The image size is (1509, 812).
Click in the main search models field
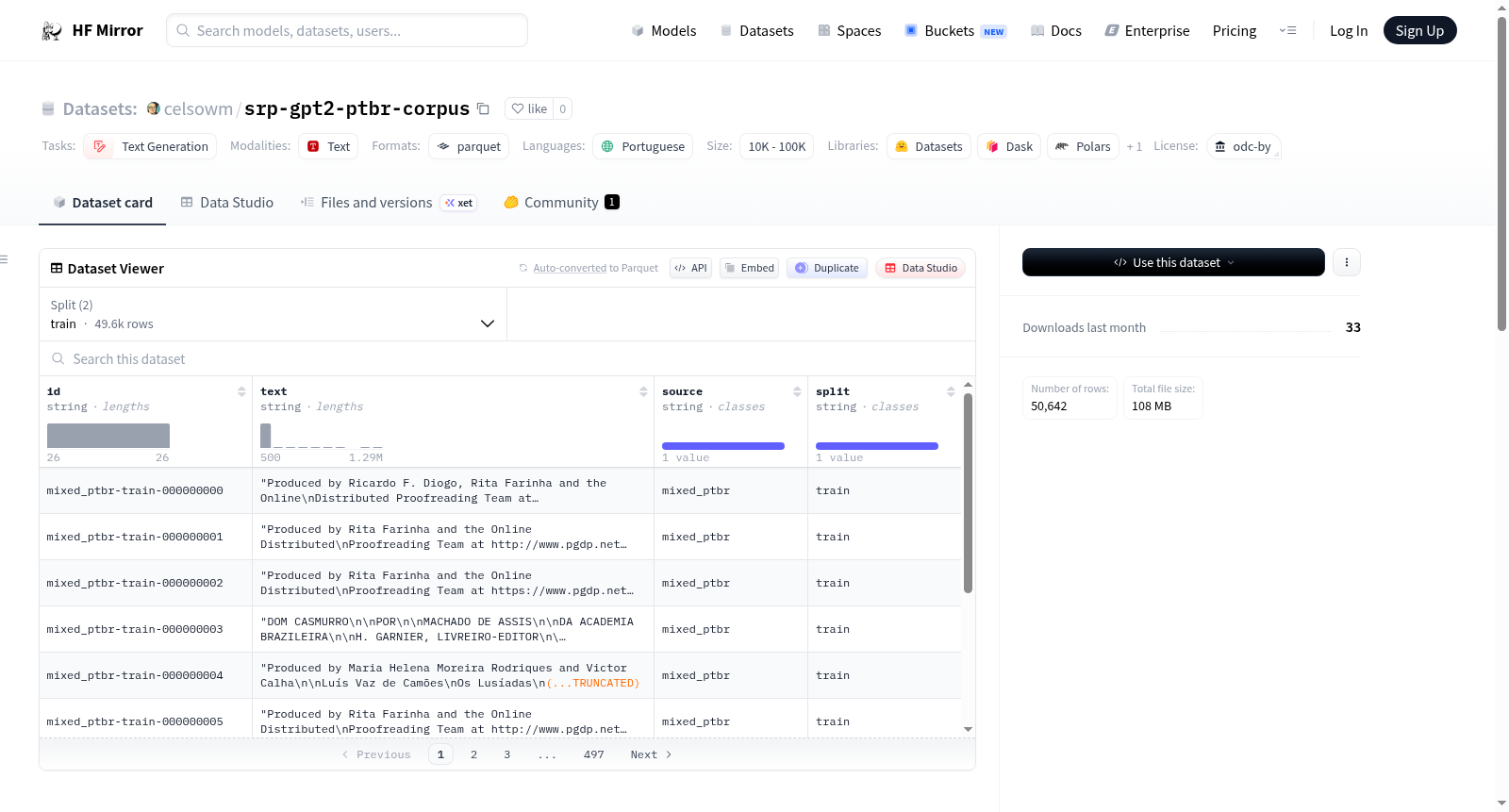[347, 30]
